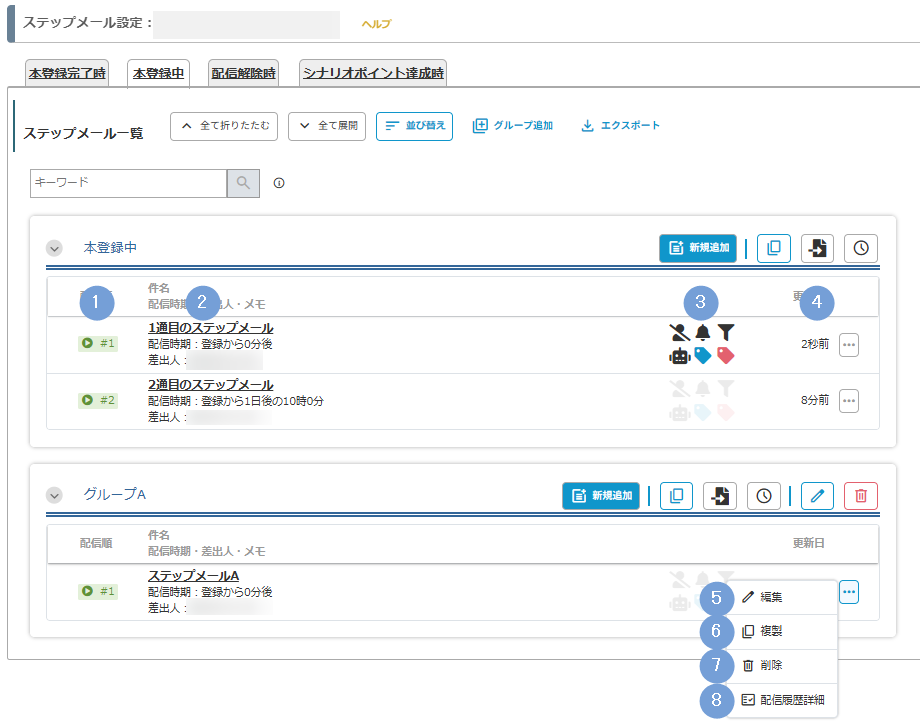The width and height of the screenshot is (920, 726).
Task: Collapse the 本登録中 group with its chevron
Action: click(54, 248)
